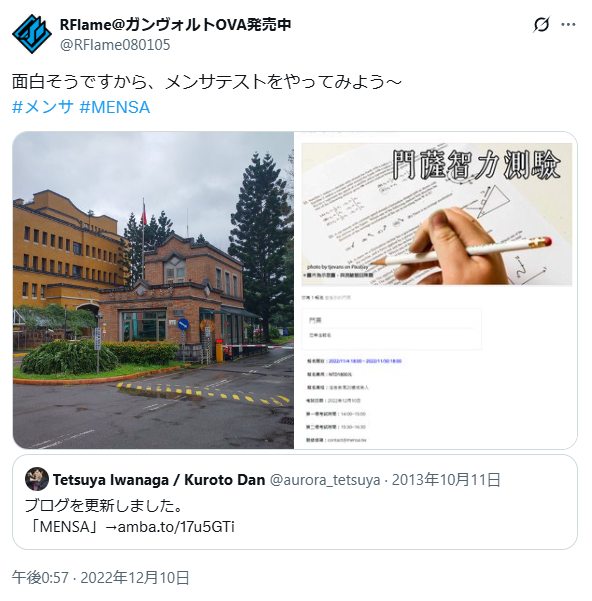View the brick building photo
The image size is (592, 601).
tap(153, 290)
